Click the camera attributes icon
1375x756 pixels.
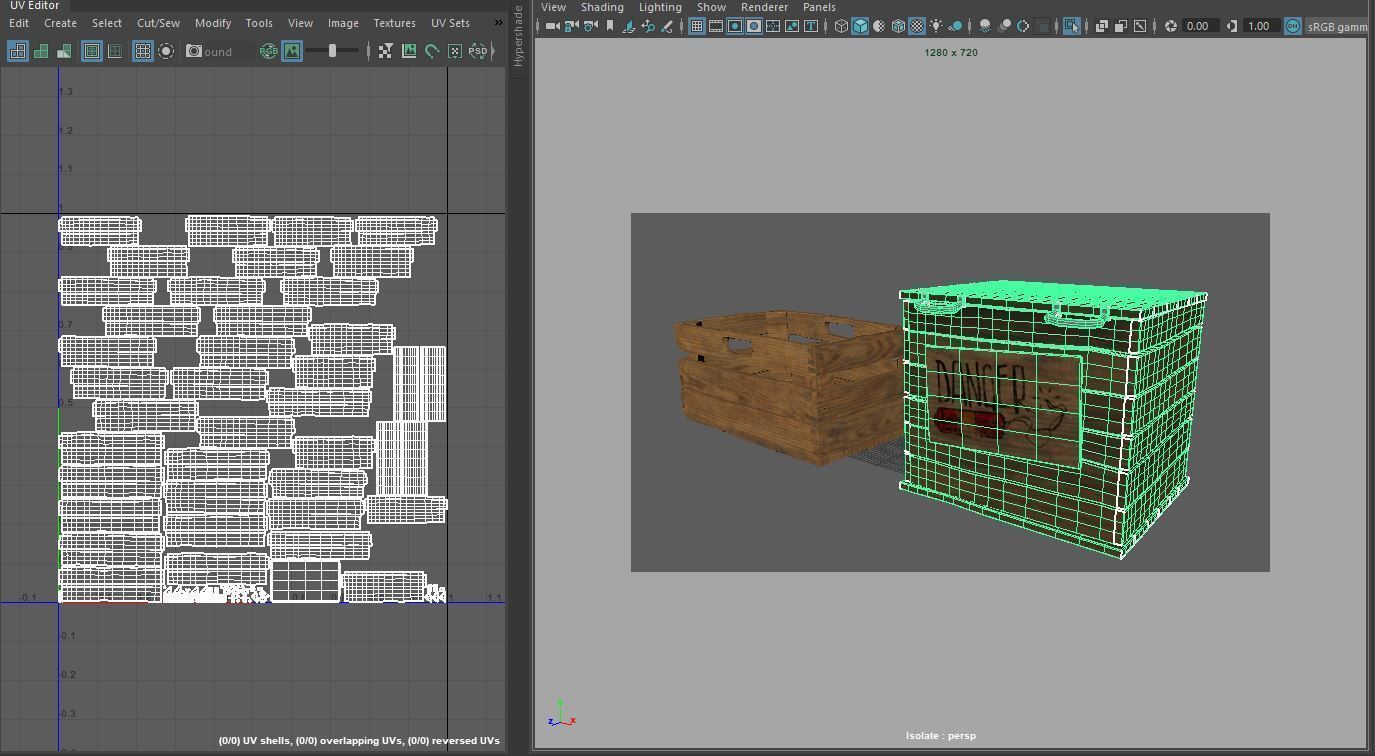coord(590,26)
